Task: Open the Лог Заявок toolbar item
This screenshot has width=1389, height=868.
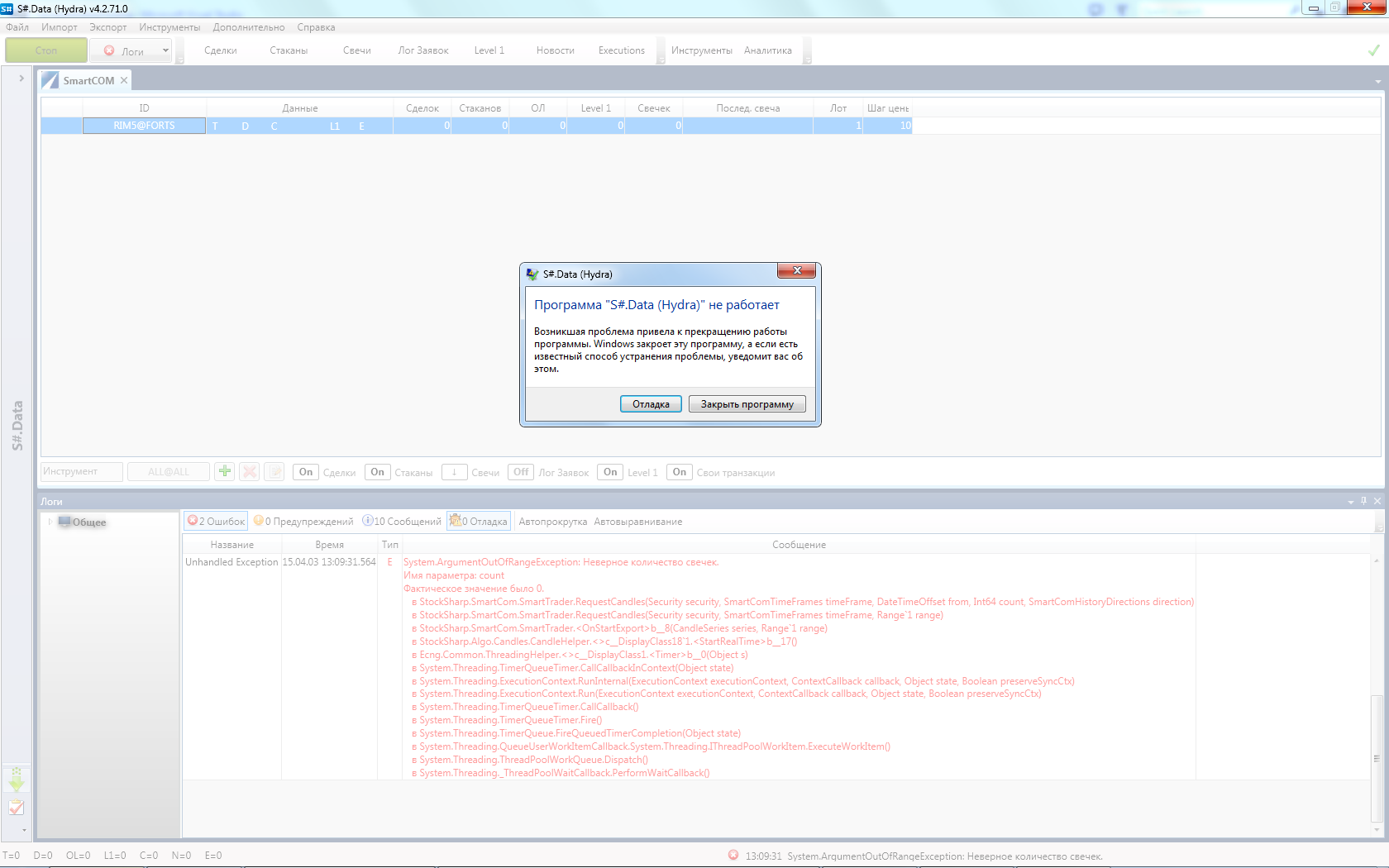Action: tap(423, 50)
